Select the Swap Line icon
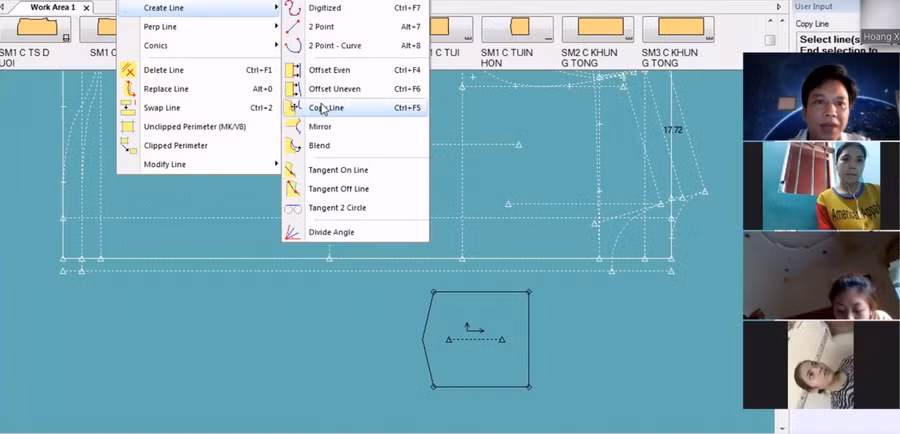The width and height of the screenshot is (900, 434). pyautogui.click(x=128, y=108)
